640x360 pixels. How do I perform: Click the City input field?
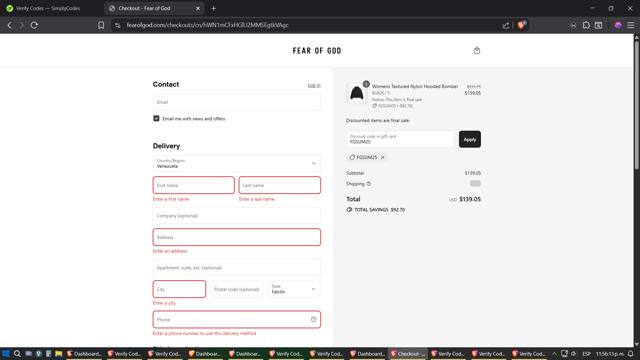(179, 289)
